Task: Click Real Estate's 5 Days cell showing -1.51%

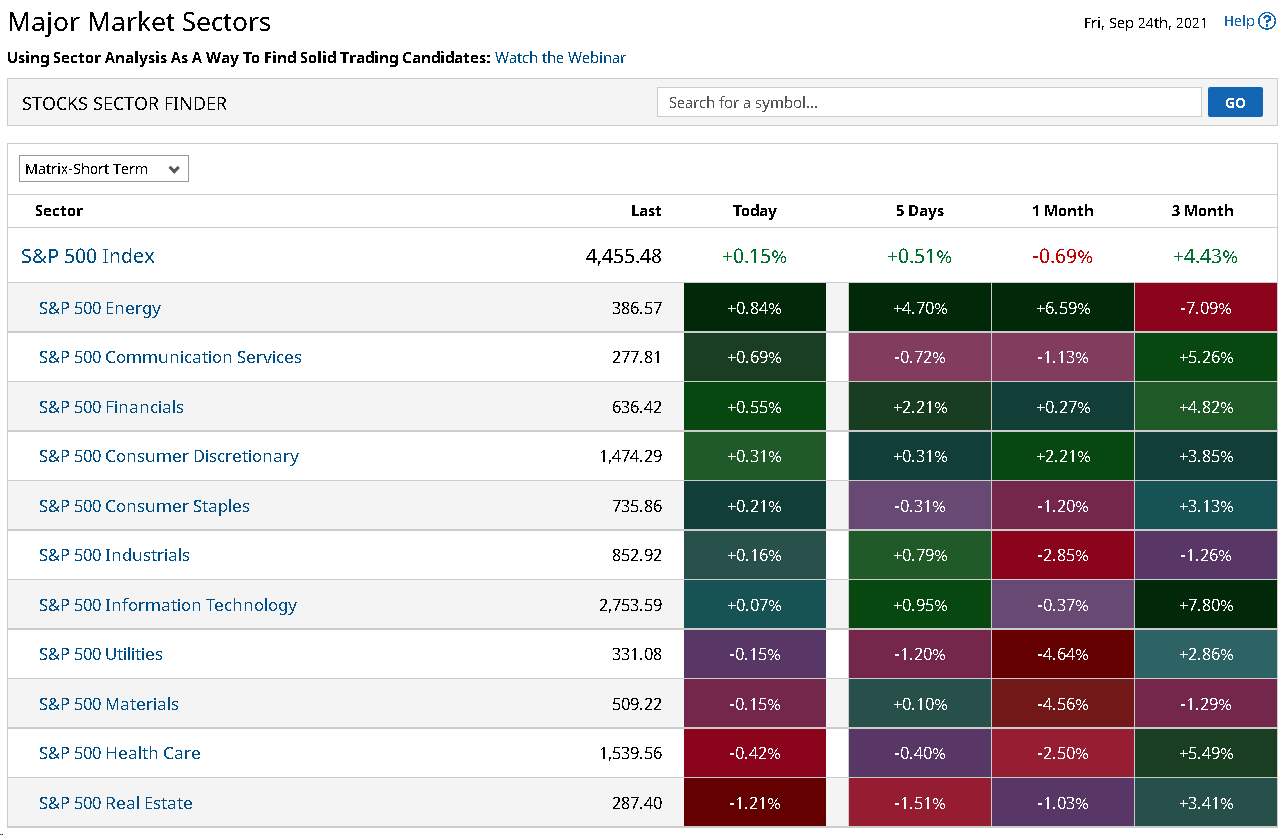Action: (x=920, y=803)
